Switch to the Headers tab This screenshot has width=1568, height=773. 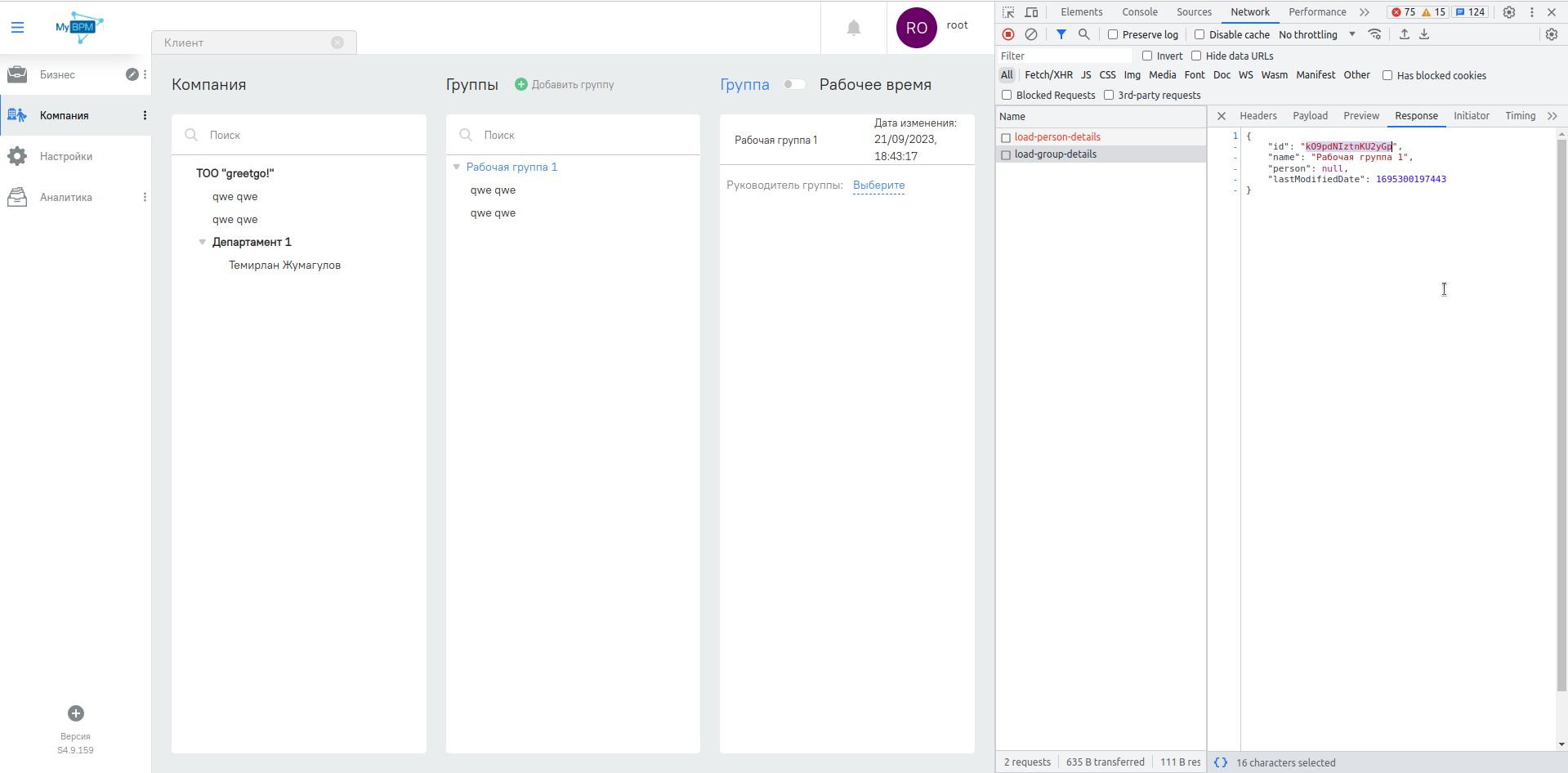1258,116
